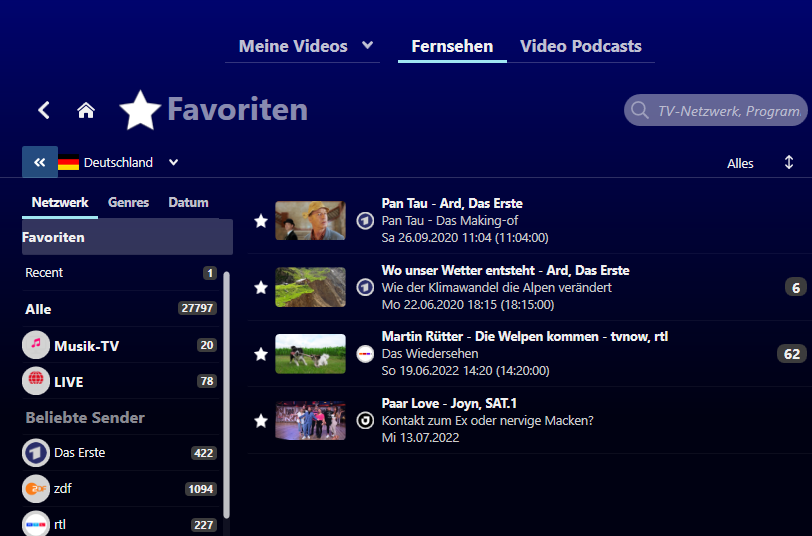Open the Paar Love thumbnail
The height and width of the screenshot is (536, 812).
[310, 420]
